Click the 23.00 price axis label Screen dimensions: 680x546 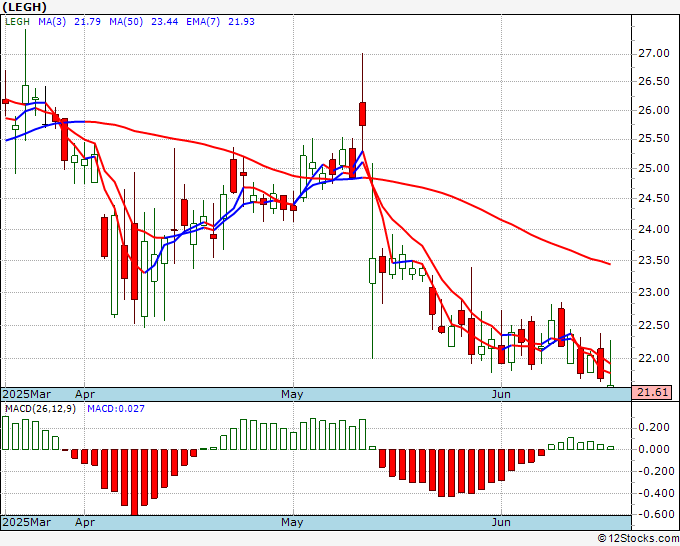(x=654, y=292)
